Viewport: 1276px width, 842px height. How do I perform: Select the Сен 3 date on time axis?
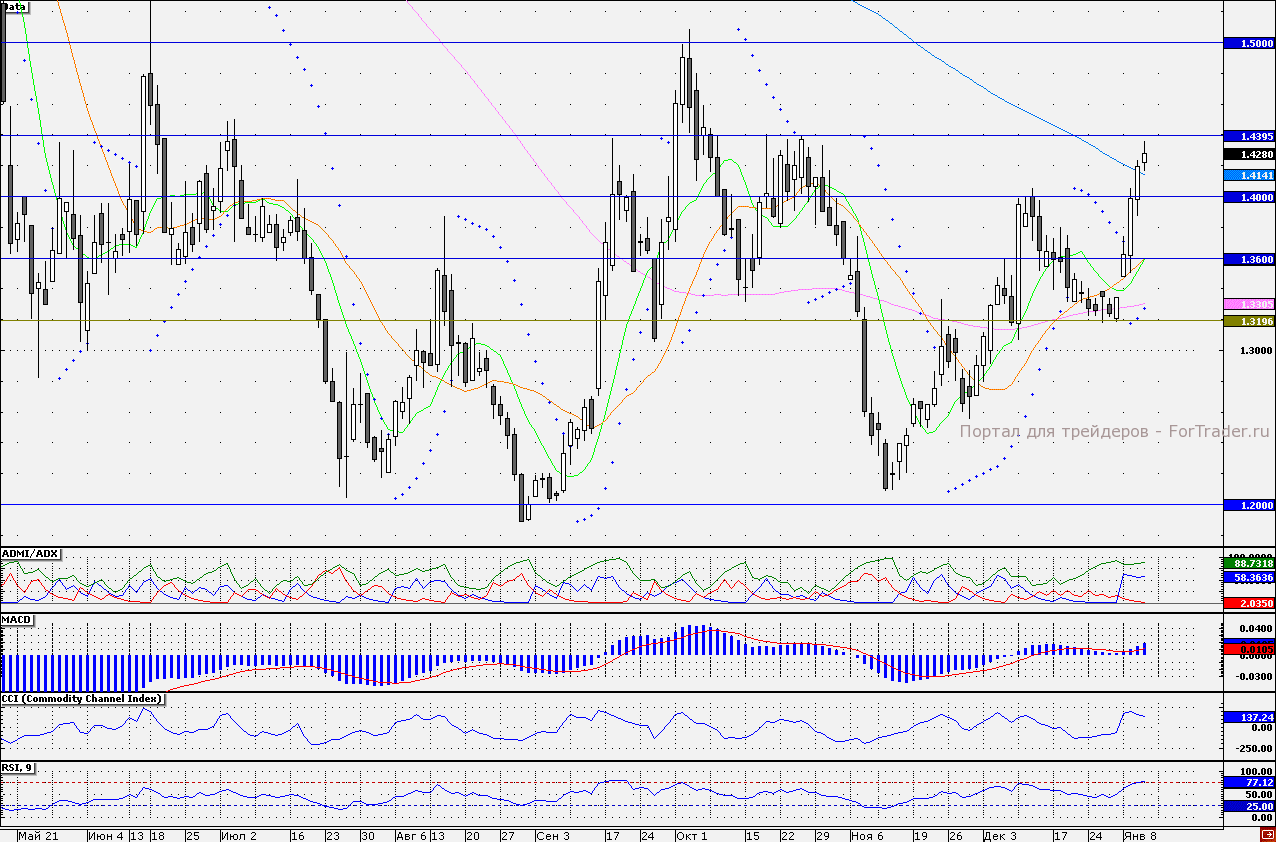pyautogui.click(x=553, y=835)
